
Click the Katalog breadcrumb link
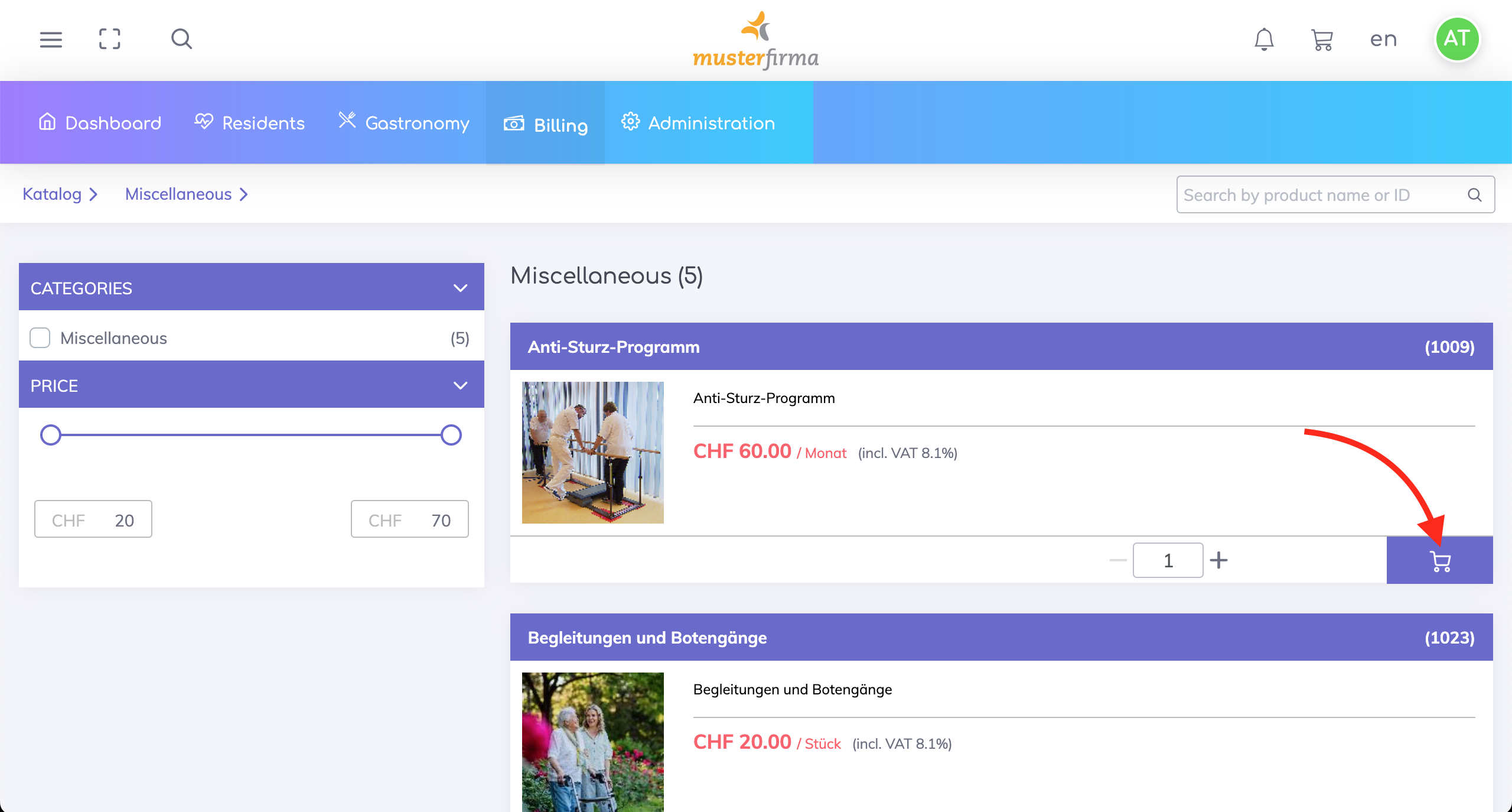pos(52,194)
